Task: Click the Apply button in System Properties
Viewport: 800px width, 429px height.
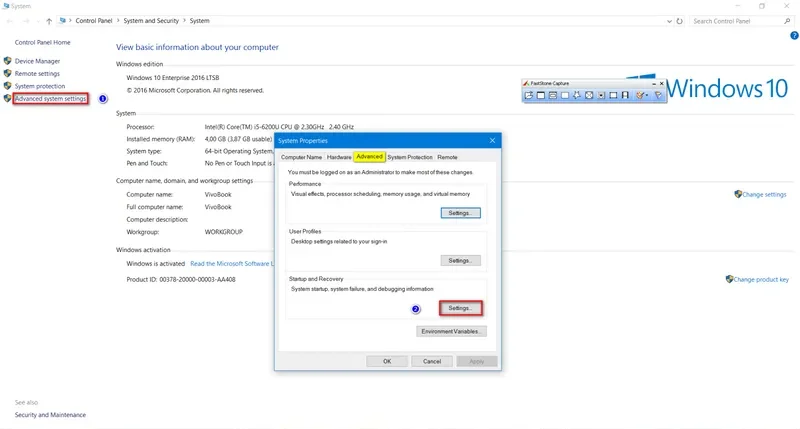Action: 477,361
